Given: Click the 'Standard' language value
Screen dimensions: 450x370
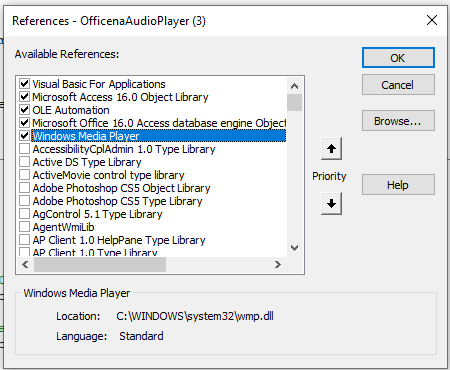Looking at the screenshot, I should pyautogui.click(x=141, y=336).
